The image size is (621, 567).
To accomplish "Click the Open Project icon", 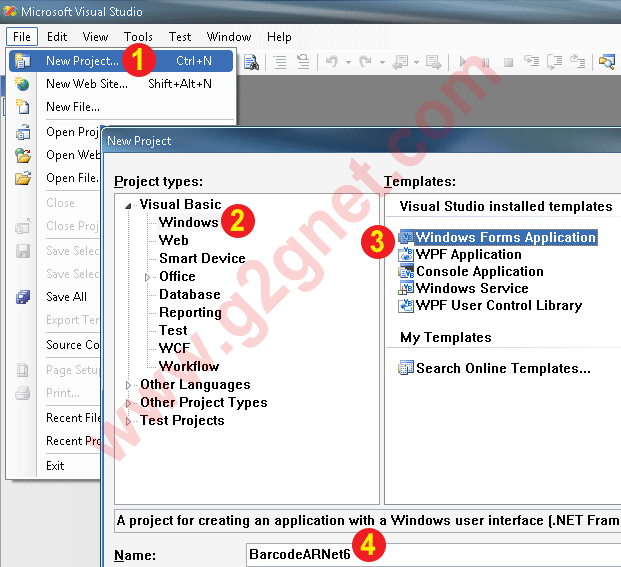I will [x=23, y=132].
